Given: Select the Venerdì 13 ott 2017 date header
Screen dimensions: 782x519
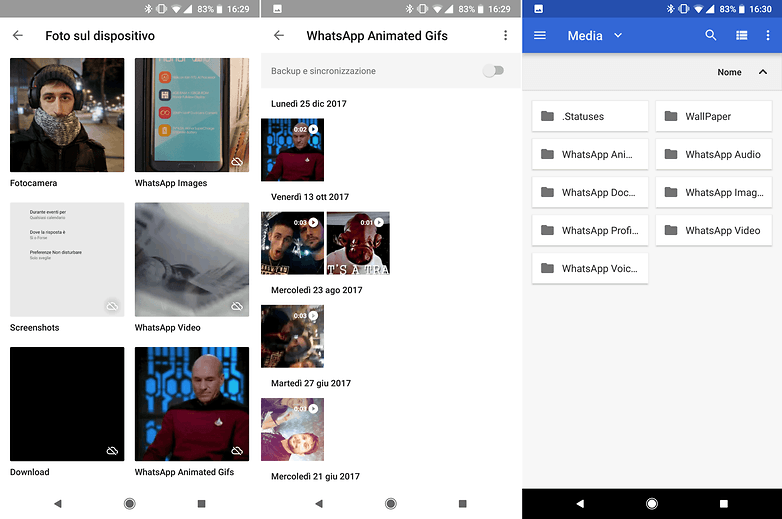Looking at the screenshot, I should 310,197.
